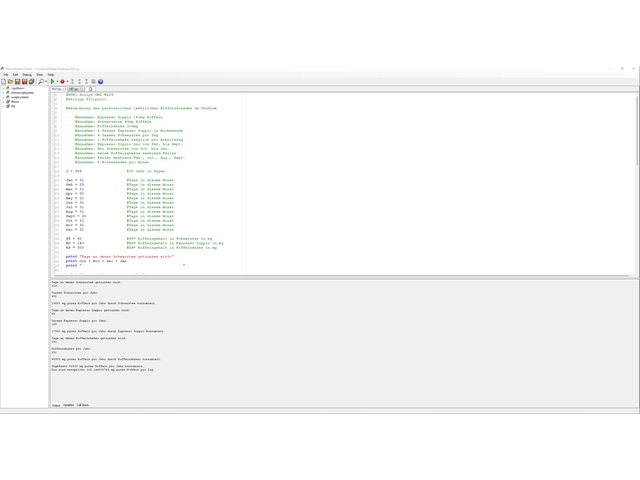Open the search options dropdown arrow
This screenshot has height=480, width=640.
click(x=46, y=82)
